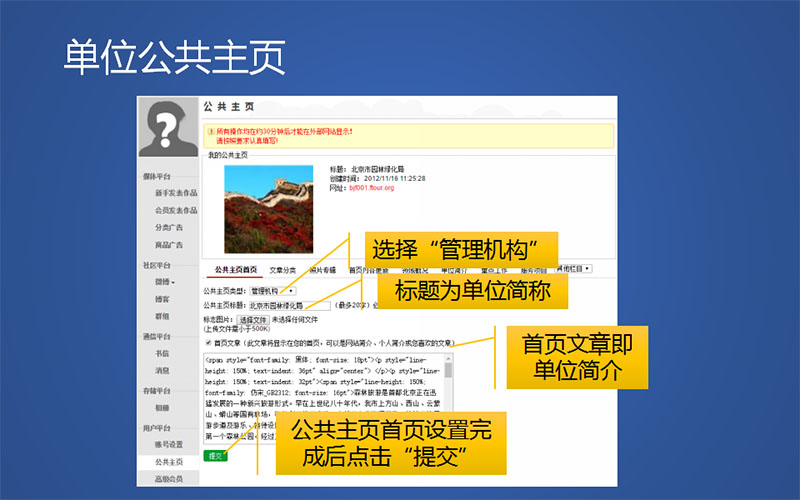Click the 选择文件 upload button

click(x=253, y=320)
